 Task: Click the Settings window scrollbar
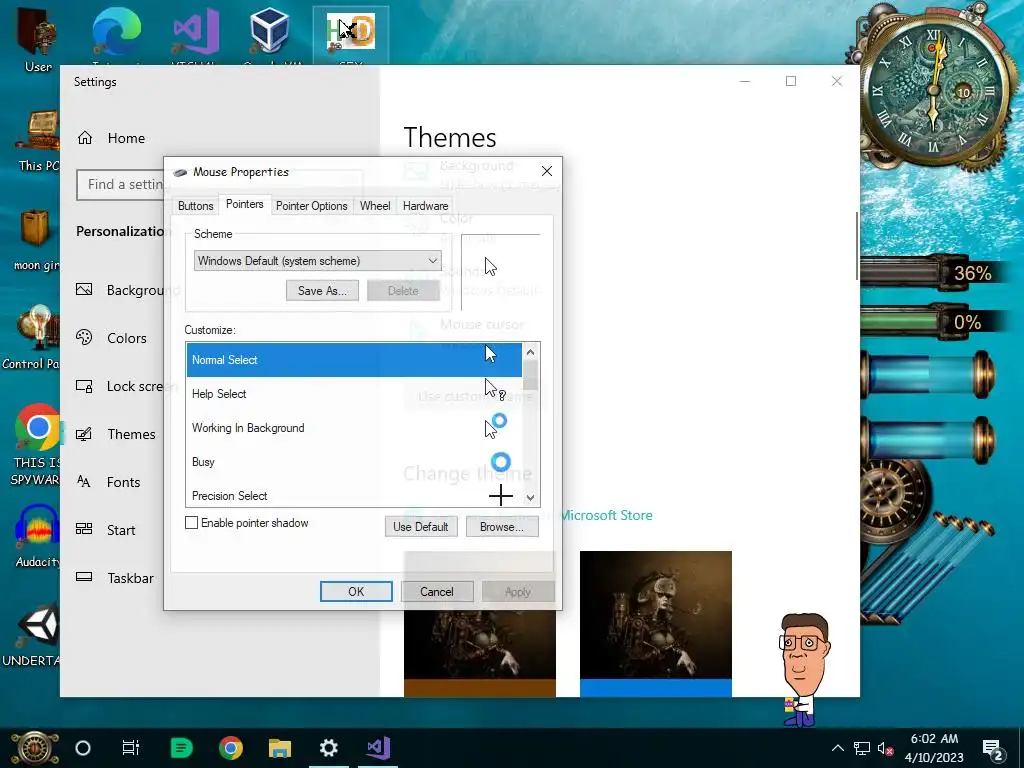click(x=857, y=246)
